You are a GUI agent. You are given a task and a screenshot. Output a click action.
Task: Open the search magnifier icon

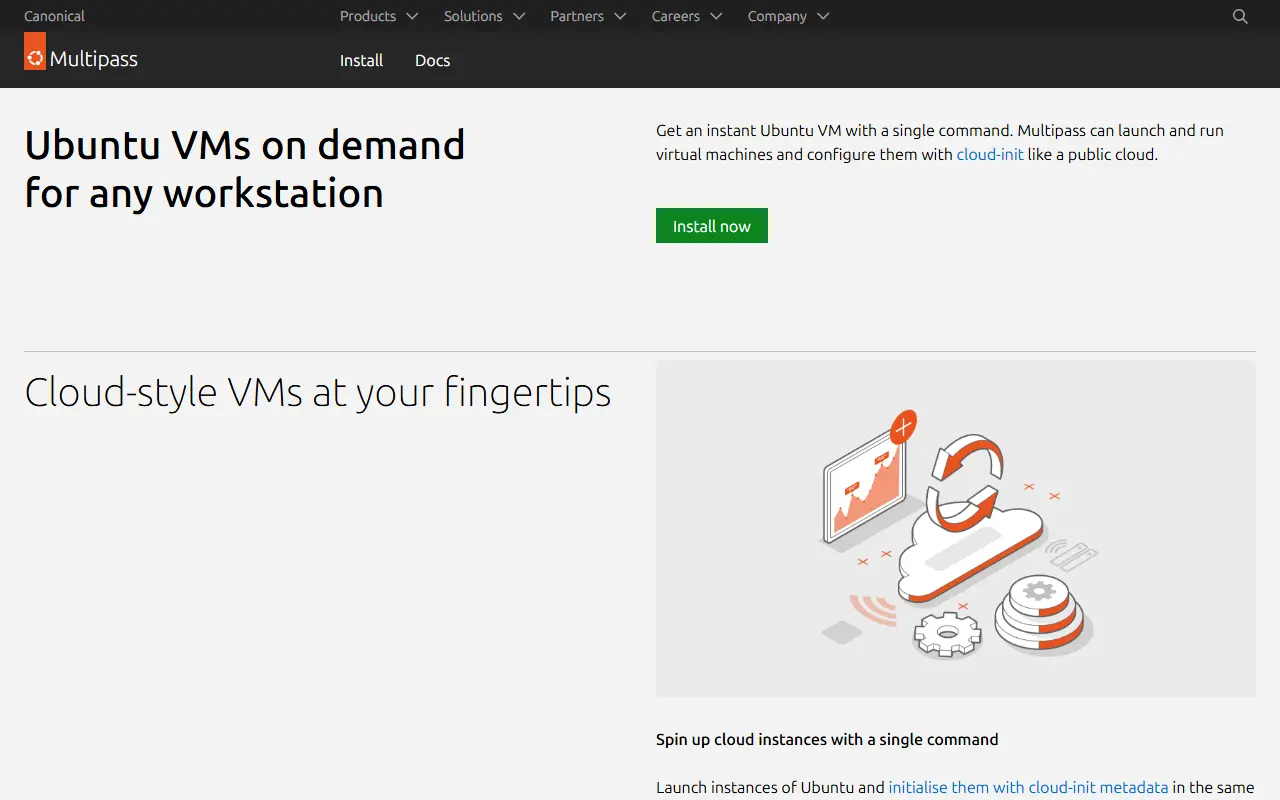point(1240,16)
